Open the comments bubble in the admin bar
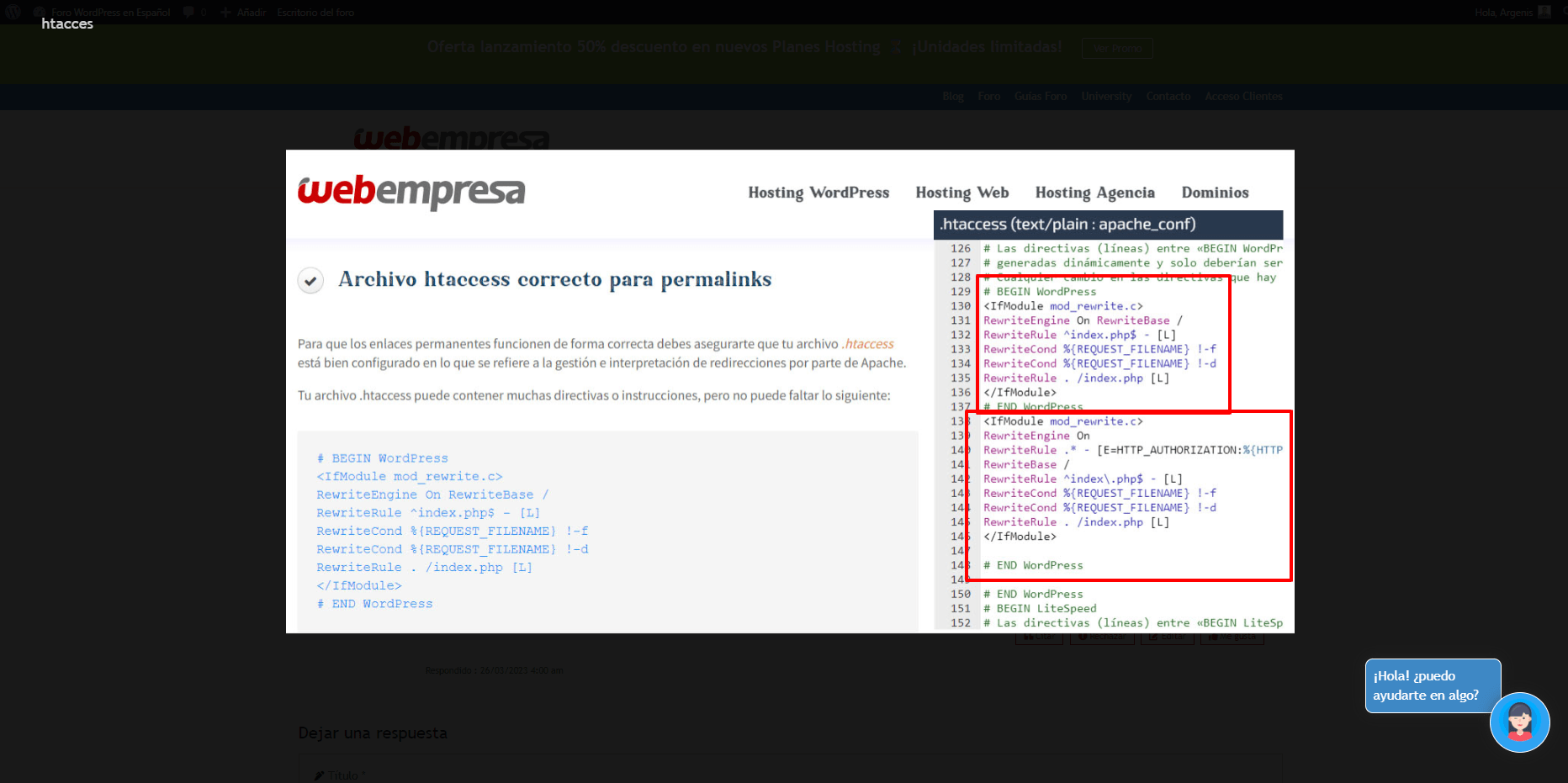Viewport: 1568px width, 783px height. (x=194, y=12)
